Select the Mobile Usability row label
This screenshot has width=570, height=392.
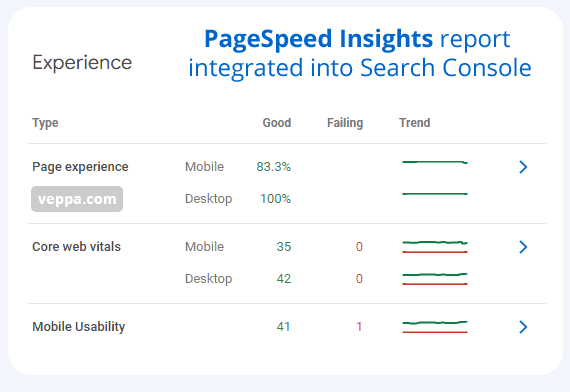79,327
